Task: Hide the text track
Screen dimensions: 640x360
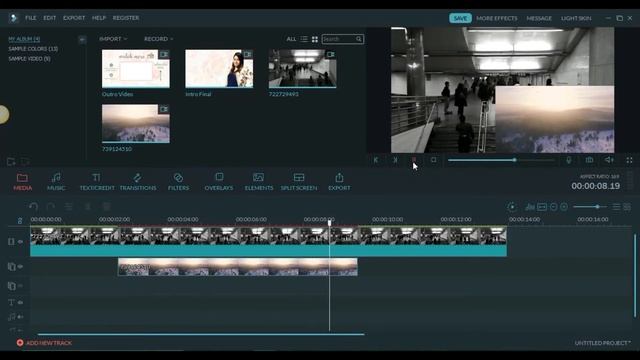Action: click(x=20, y=302)
